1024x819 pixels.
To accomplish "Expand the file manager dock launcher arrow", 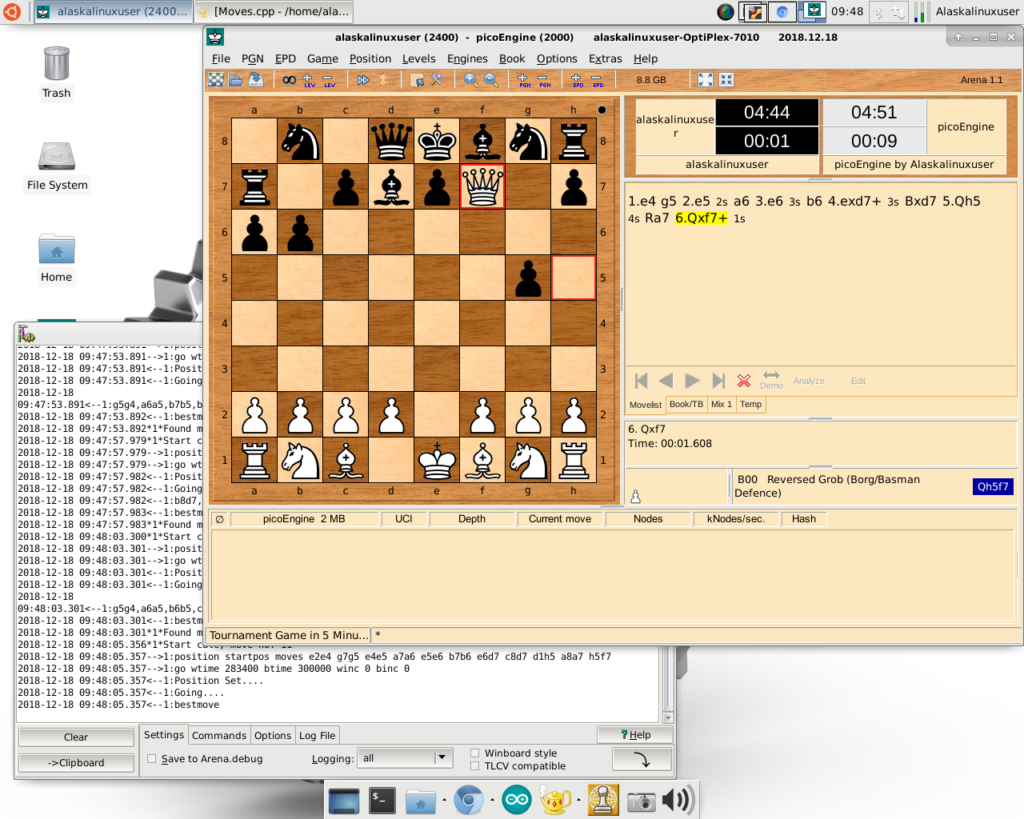I will tap(444, 801).
